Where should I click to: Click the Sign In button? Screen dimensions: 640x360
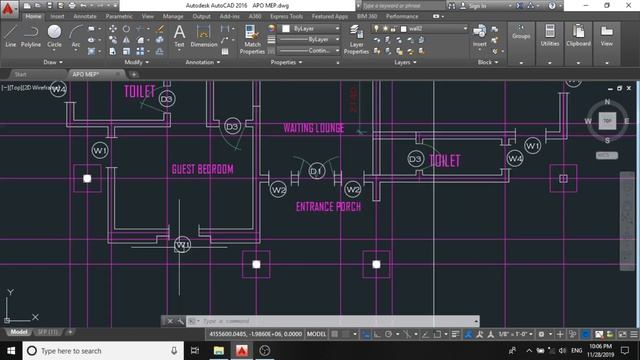pyautogui.click(x=473, y=6)
